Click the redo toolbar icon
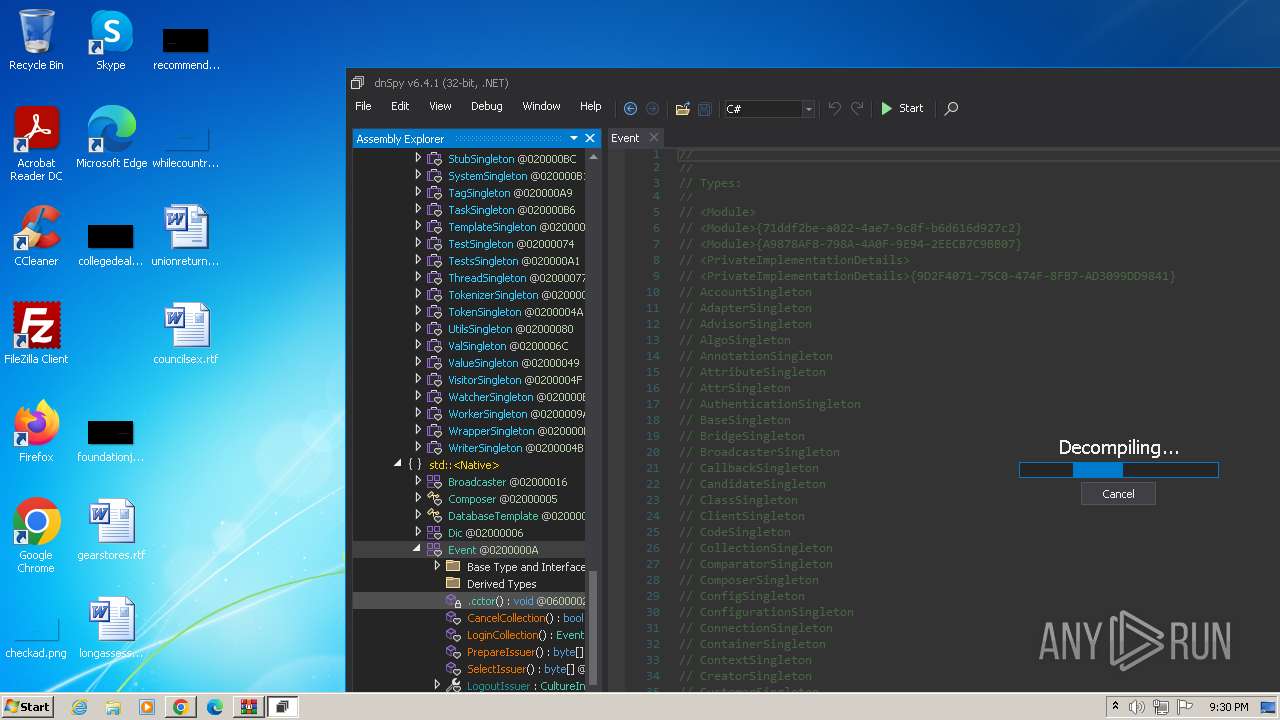Viewport: 1280px width, 720px height. 857,108
